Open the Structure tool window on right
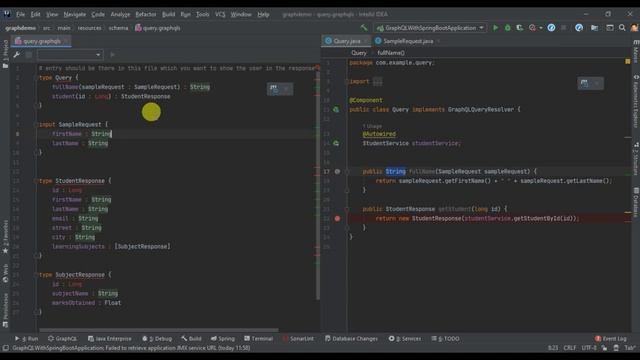640x360 pixels. [x=636, y=159]
